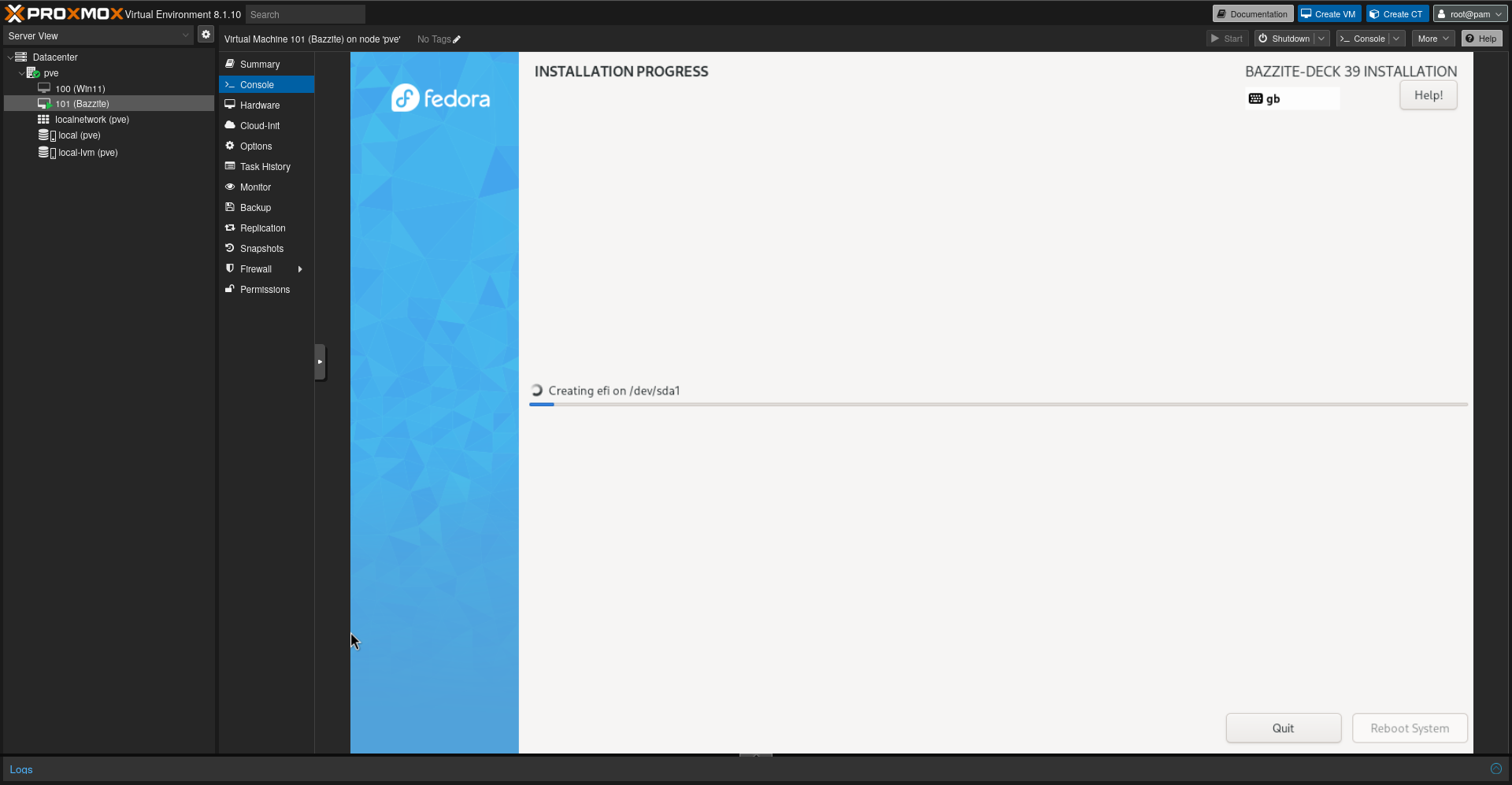
Task: Click the installation progress bar
Action: point(999,405)
